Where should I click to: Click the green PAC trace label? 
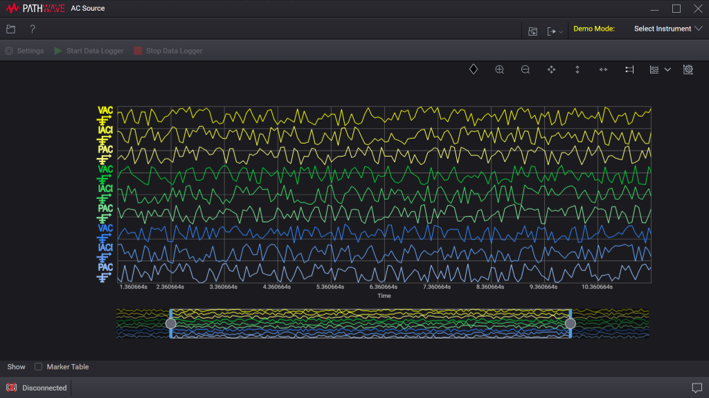[x=105, y=208]
